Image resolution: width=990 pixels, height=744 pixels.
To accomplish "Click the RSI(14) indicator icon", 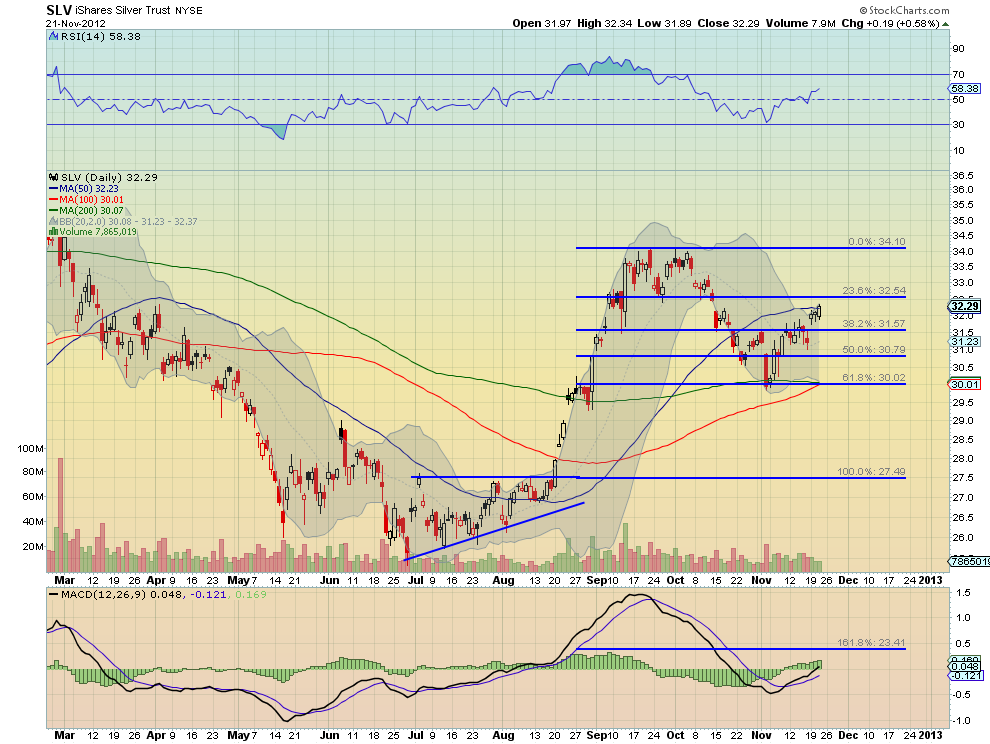I will (x=53, y=37).
